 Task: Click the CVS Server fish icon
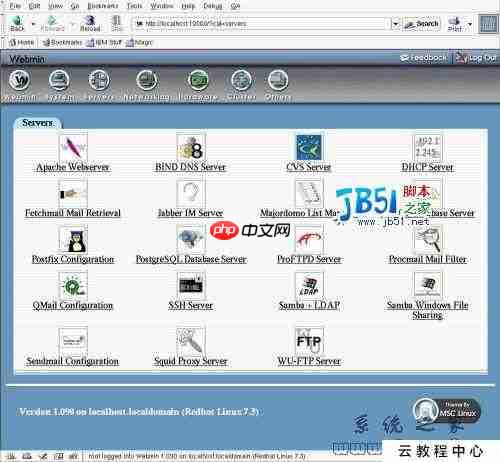click(x=309, y=147)
